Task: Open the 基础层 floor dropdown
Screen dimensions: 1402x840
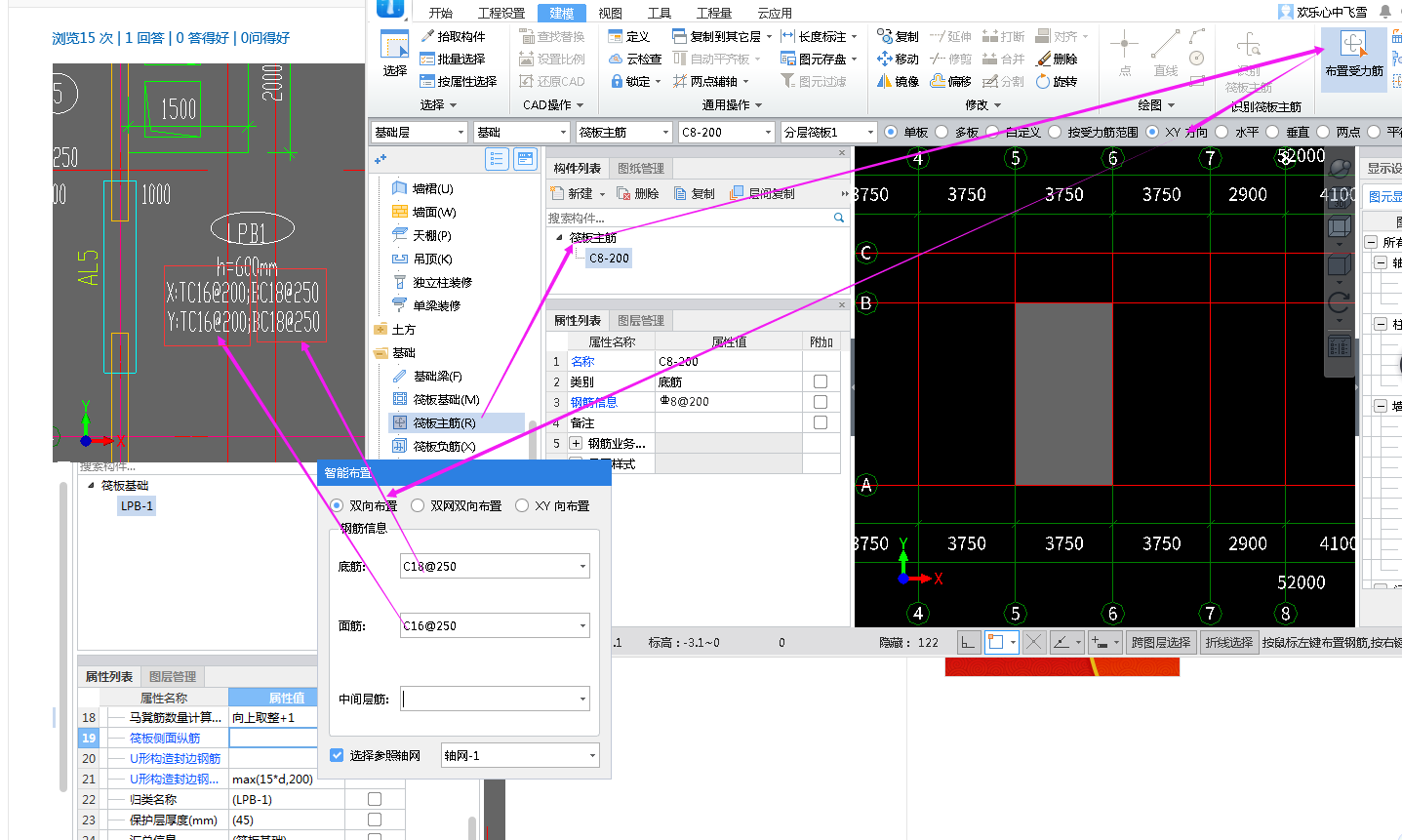Action: (420, 132)
